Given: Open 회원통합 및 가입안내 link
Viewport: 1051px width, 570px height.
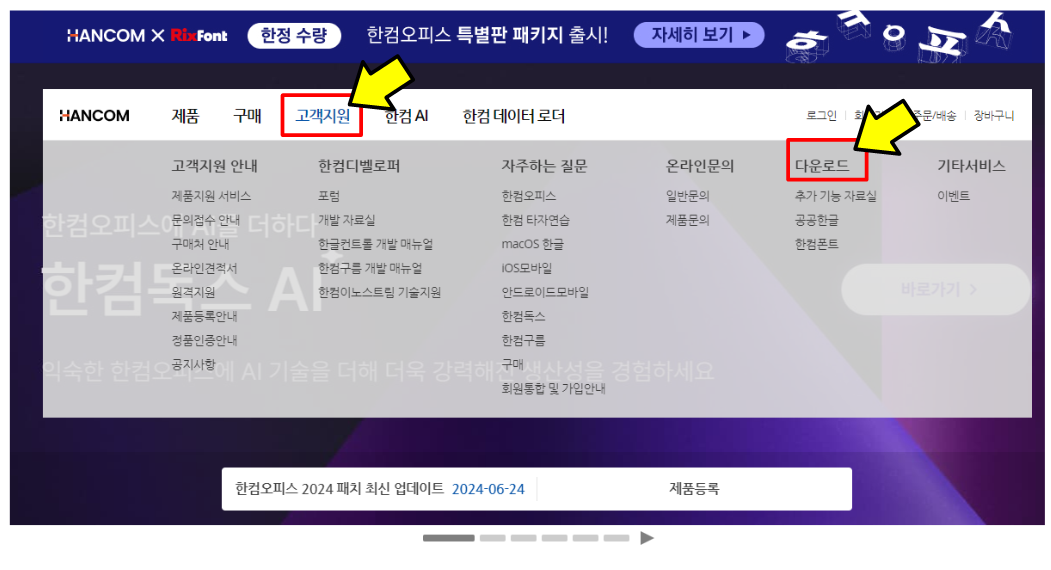Looking at the screenshot, I should coord(554,388).
